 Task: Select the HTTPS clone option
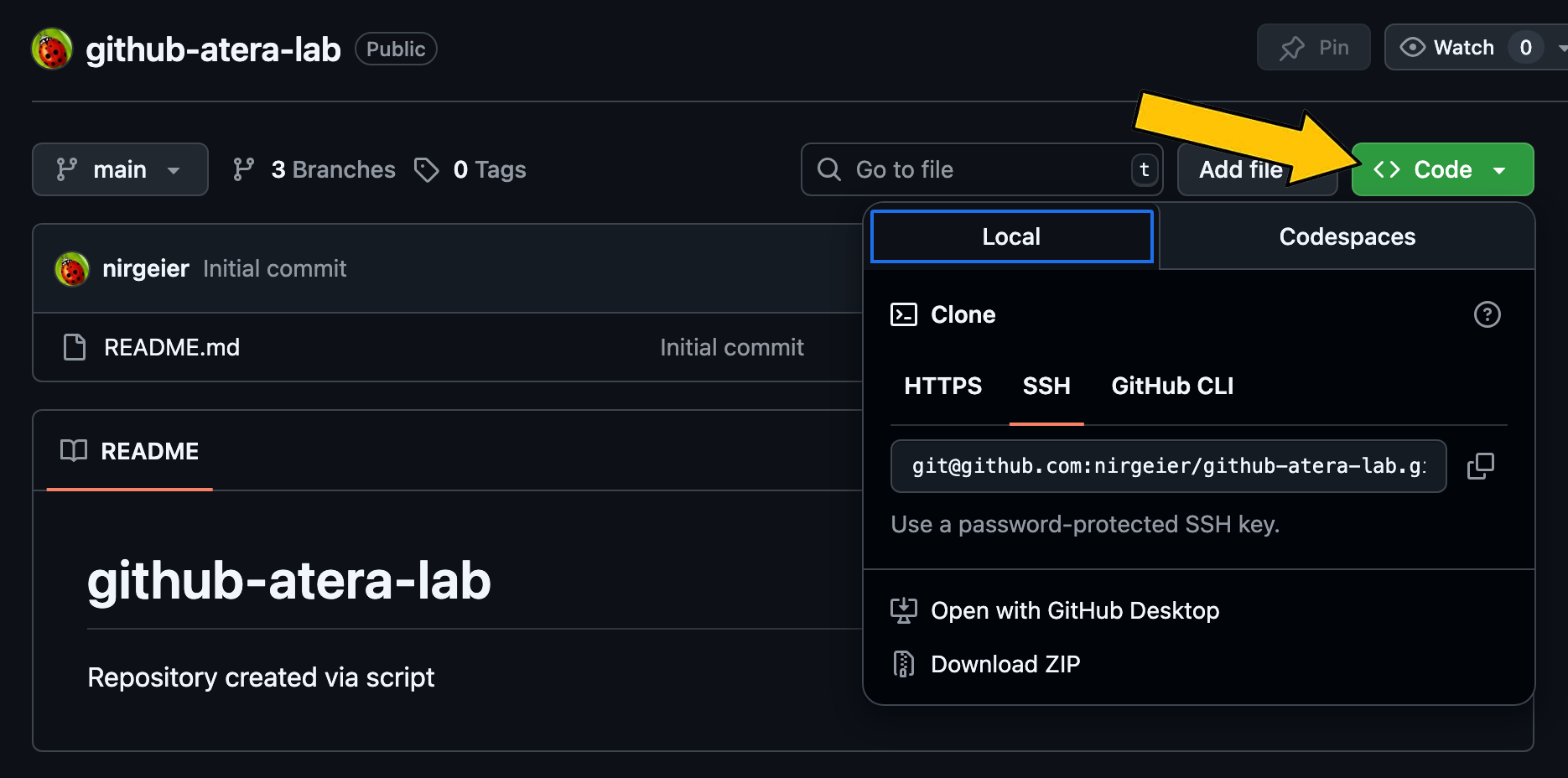point(943,386)
